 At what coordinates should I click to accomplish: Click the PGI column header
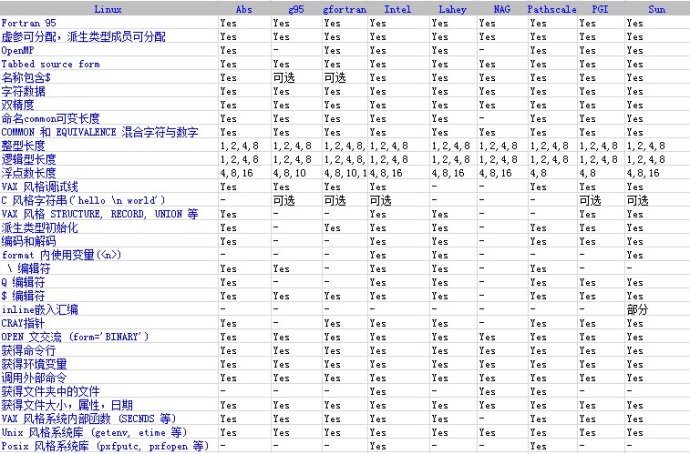[600, 9]
